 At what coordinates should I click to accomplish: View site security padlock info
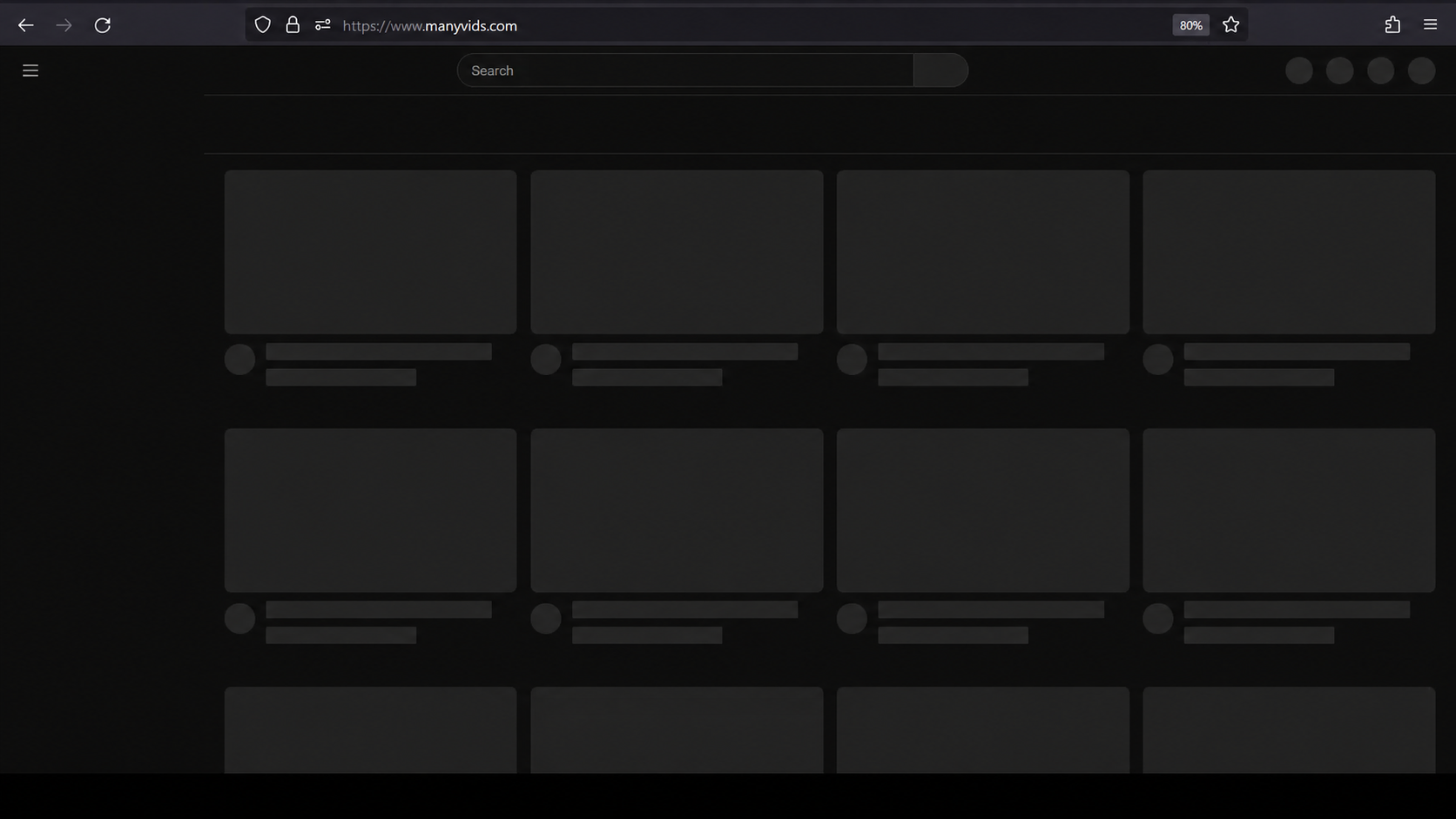(293, 25)
